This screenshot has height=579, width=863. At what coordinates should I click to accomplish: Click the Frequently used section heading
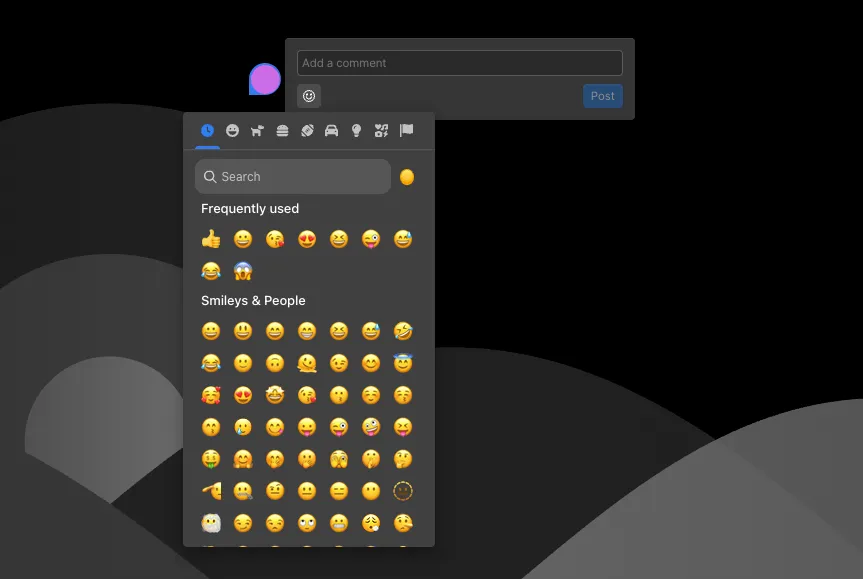pos(250,209)
